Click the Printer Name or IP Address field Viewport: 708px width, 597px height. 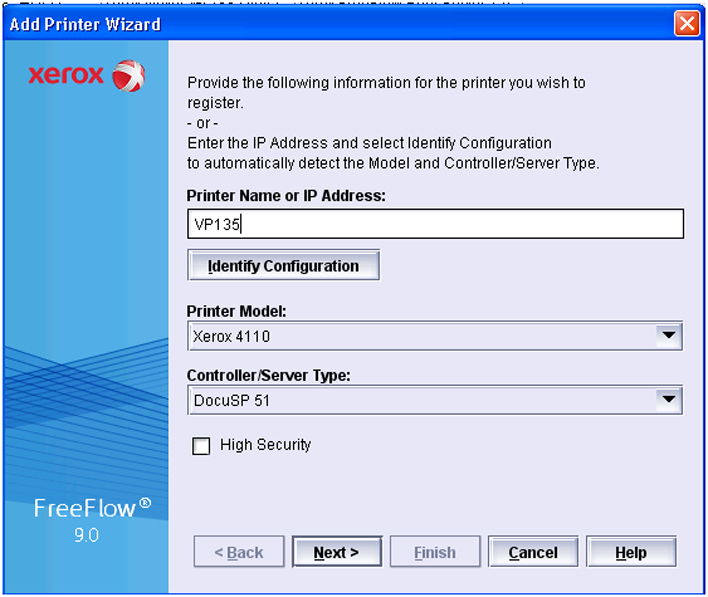click(435, 224)
